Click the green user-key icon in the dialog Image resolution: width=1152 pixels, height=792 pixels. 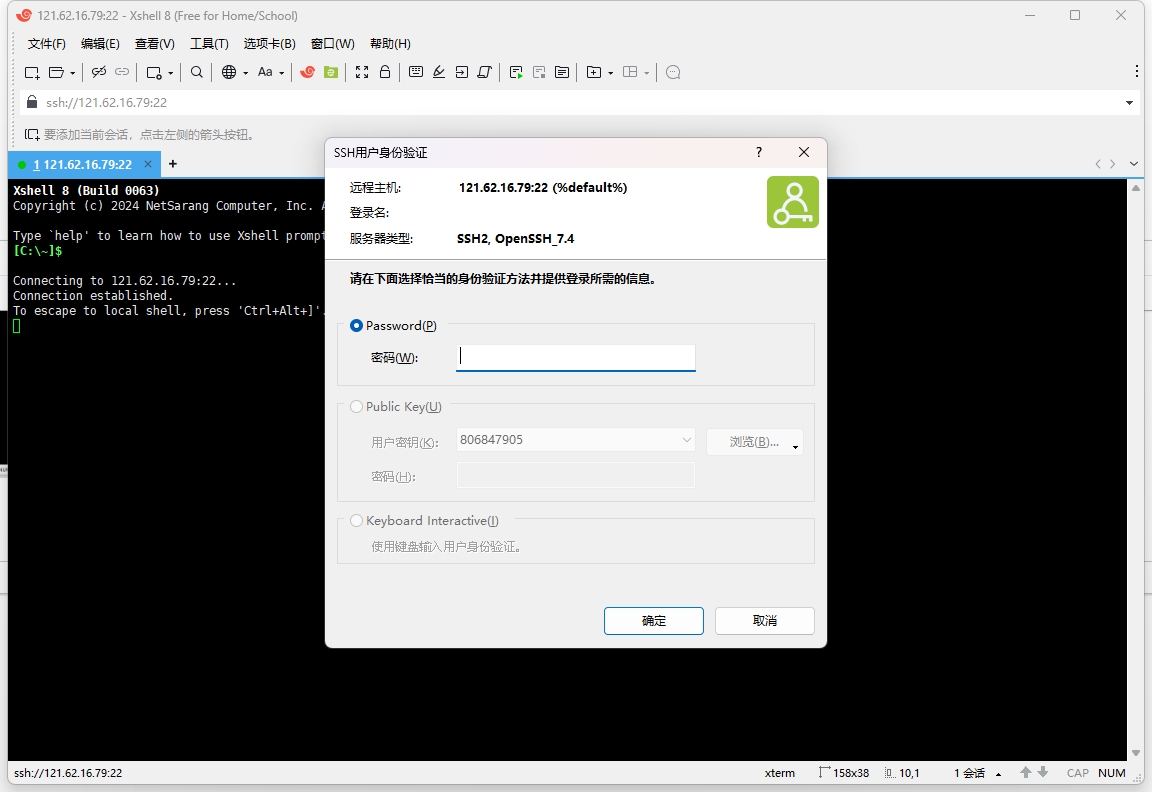793,202
